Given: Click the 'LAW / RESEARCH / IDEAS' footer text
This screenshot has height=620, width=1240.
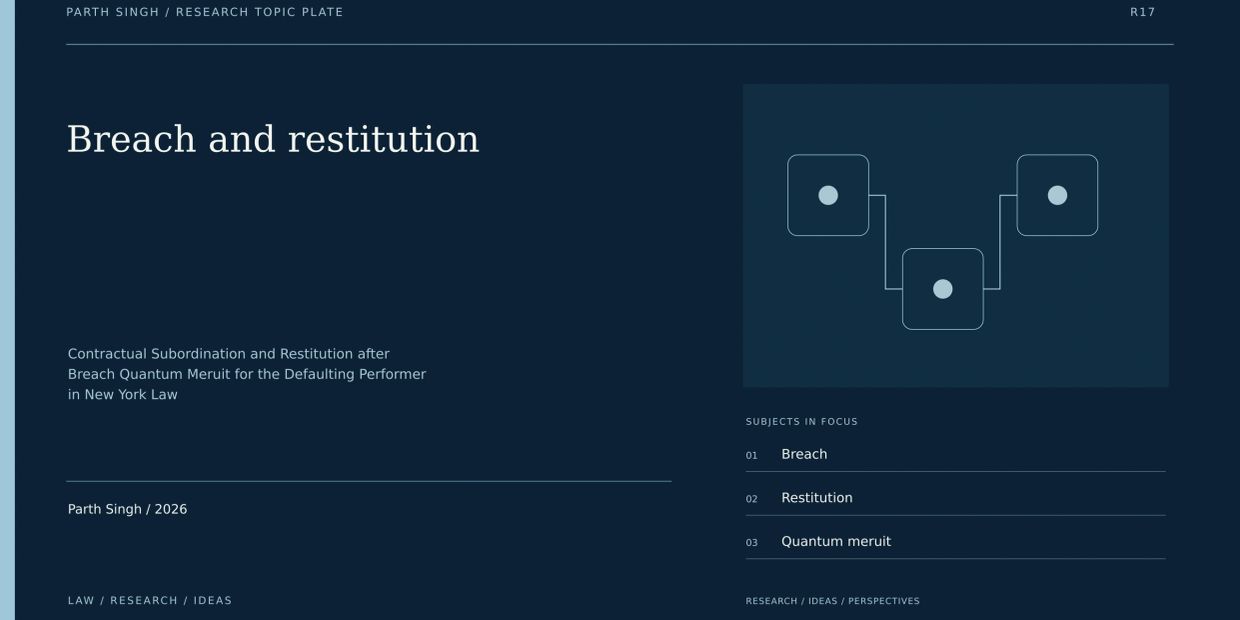Looking at the screenshot, I should 150,601.
